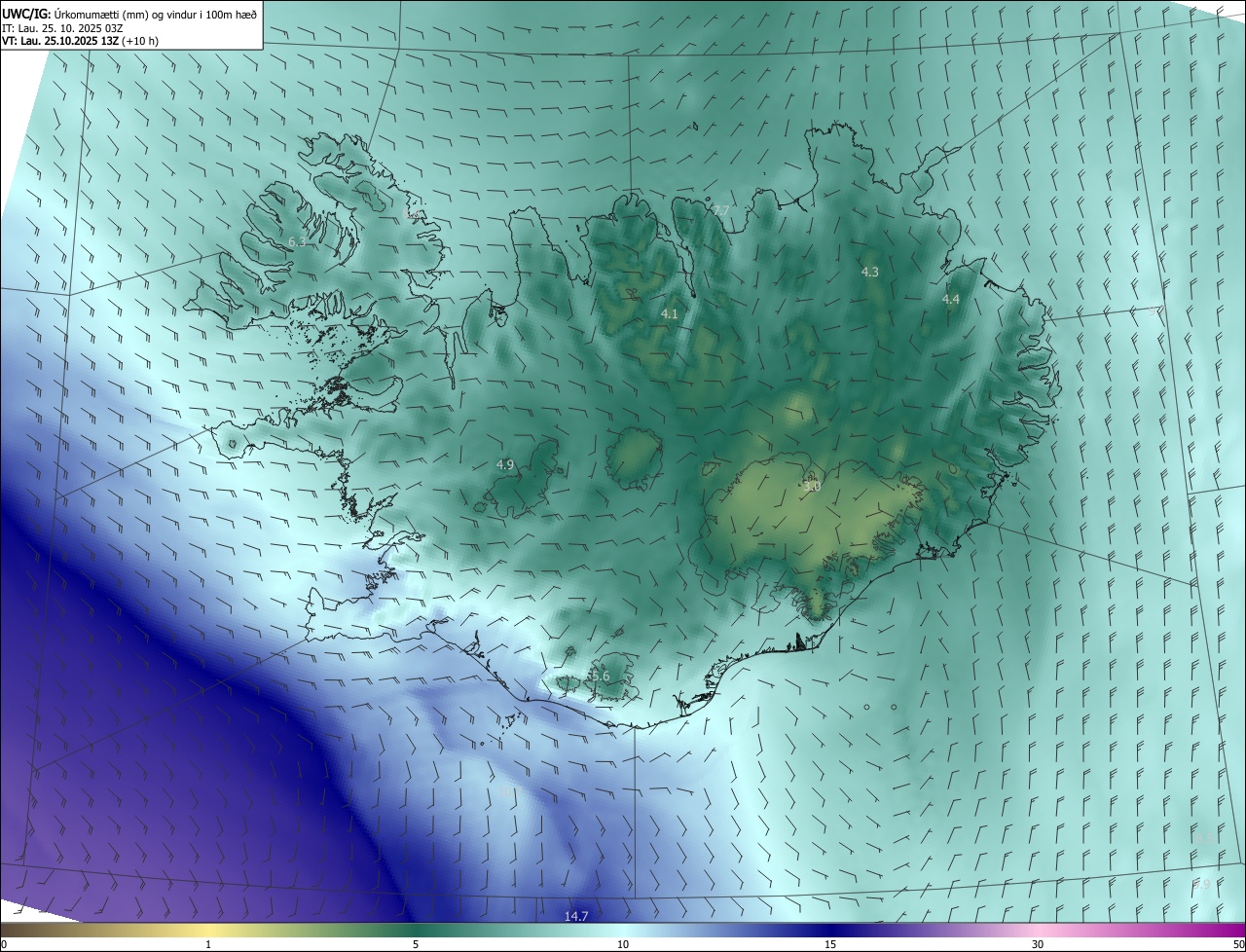Click the color scale tick labeled 30
Image resolution: width=1246 pixels, height=952 pixels.
[1038, 944]
